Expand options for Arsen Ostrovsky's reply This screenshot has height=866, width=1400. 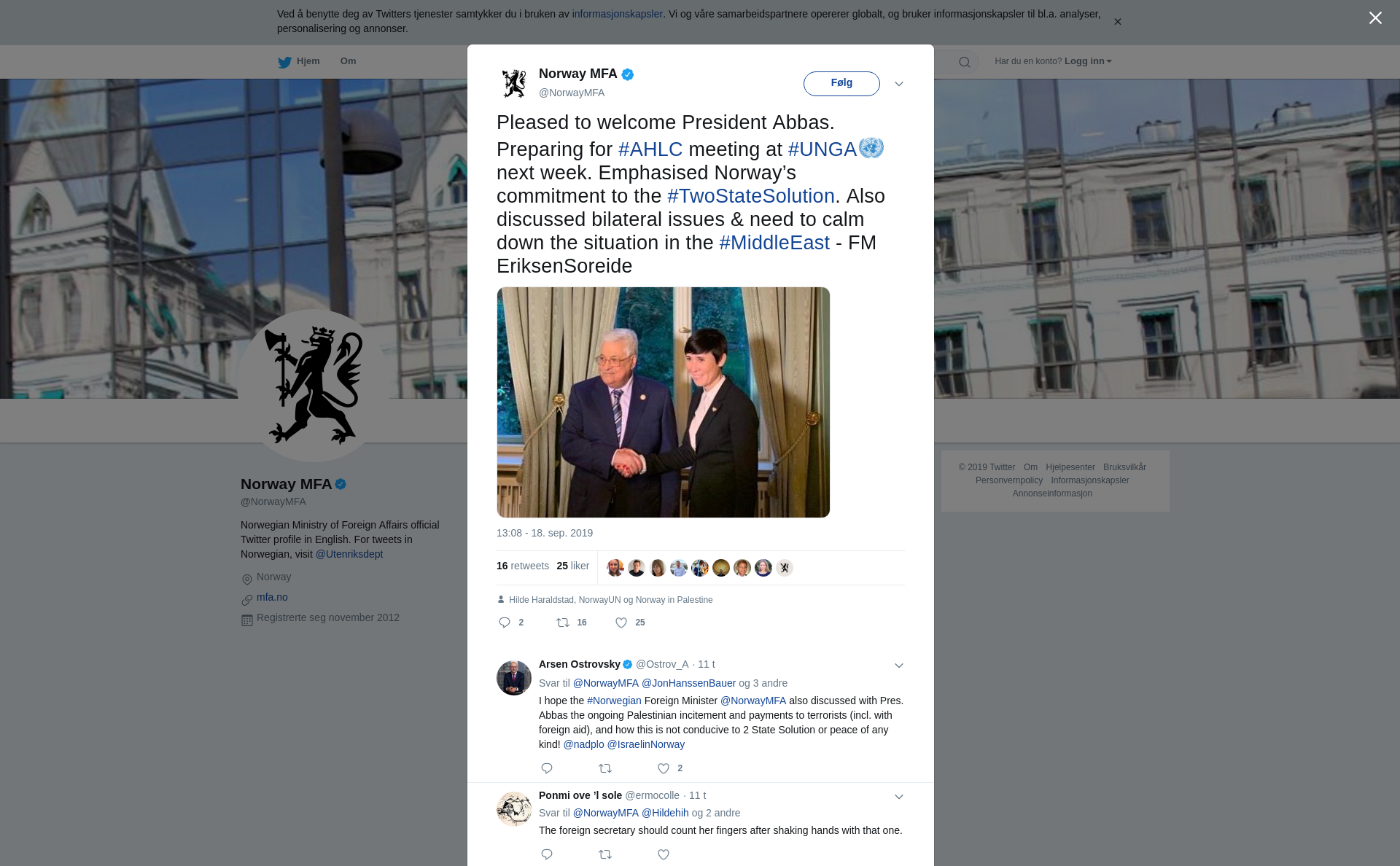(899, 666)
